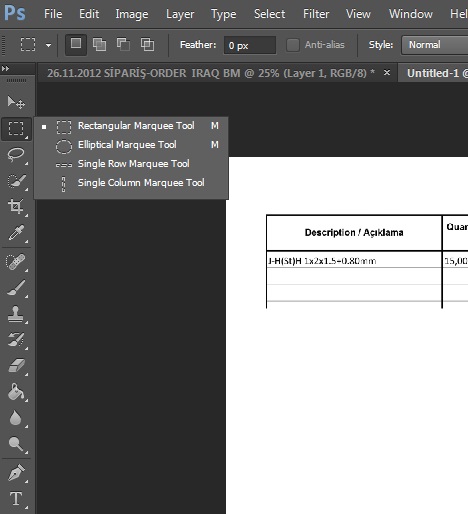Choose Single Column Marquee Tool from flyout
The width and height of the screenshot is (468, 514).
(131, 183)
